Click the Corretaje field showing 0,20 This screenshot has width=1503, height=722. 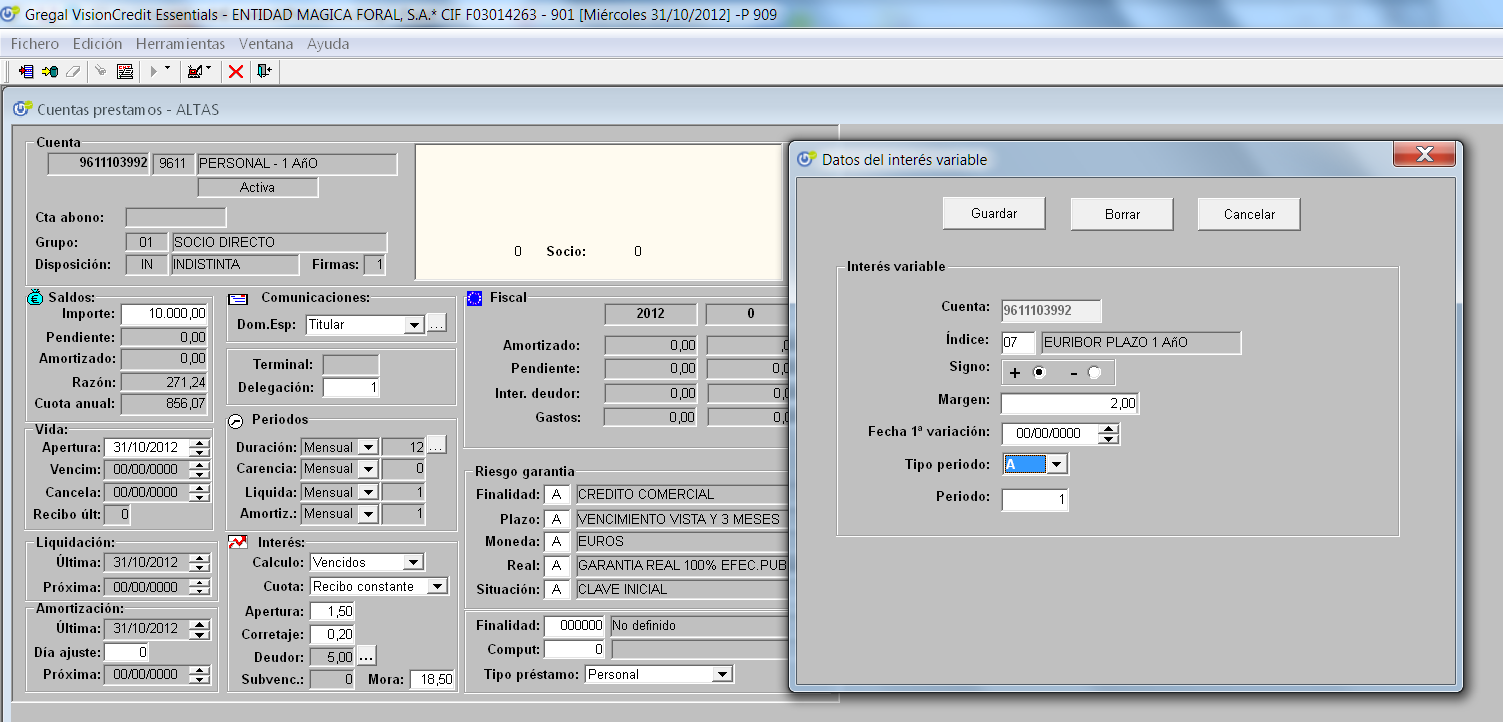332,634
